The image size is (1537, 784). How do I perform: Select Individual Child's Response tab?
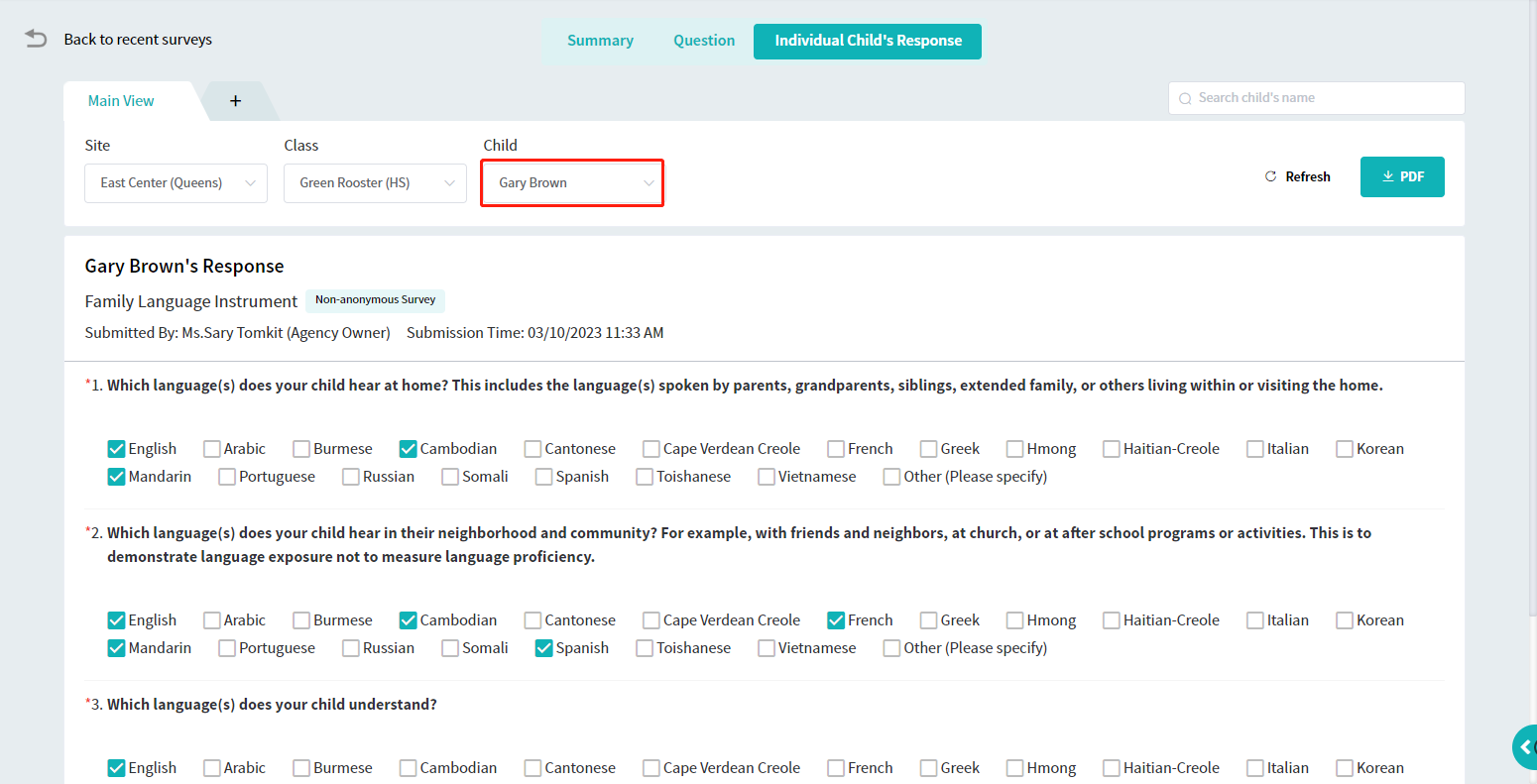(x=868, y=41)
